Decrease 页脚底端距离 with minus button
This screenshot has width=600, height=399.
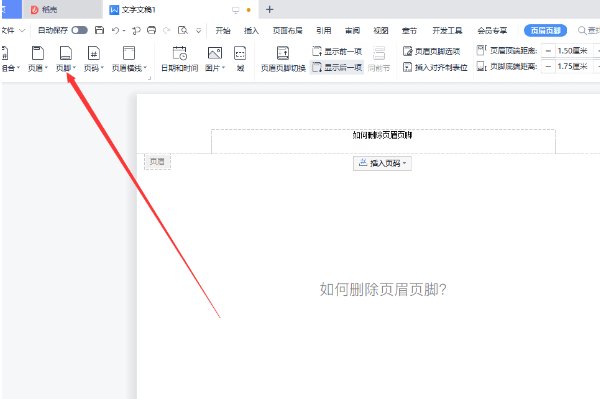(548, 66)
